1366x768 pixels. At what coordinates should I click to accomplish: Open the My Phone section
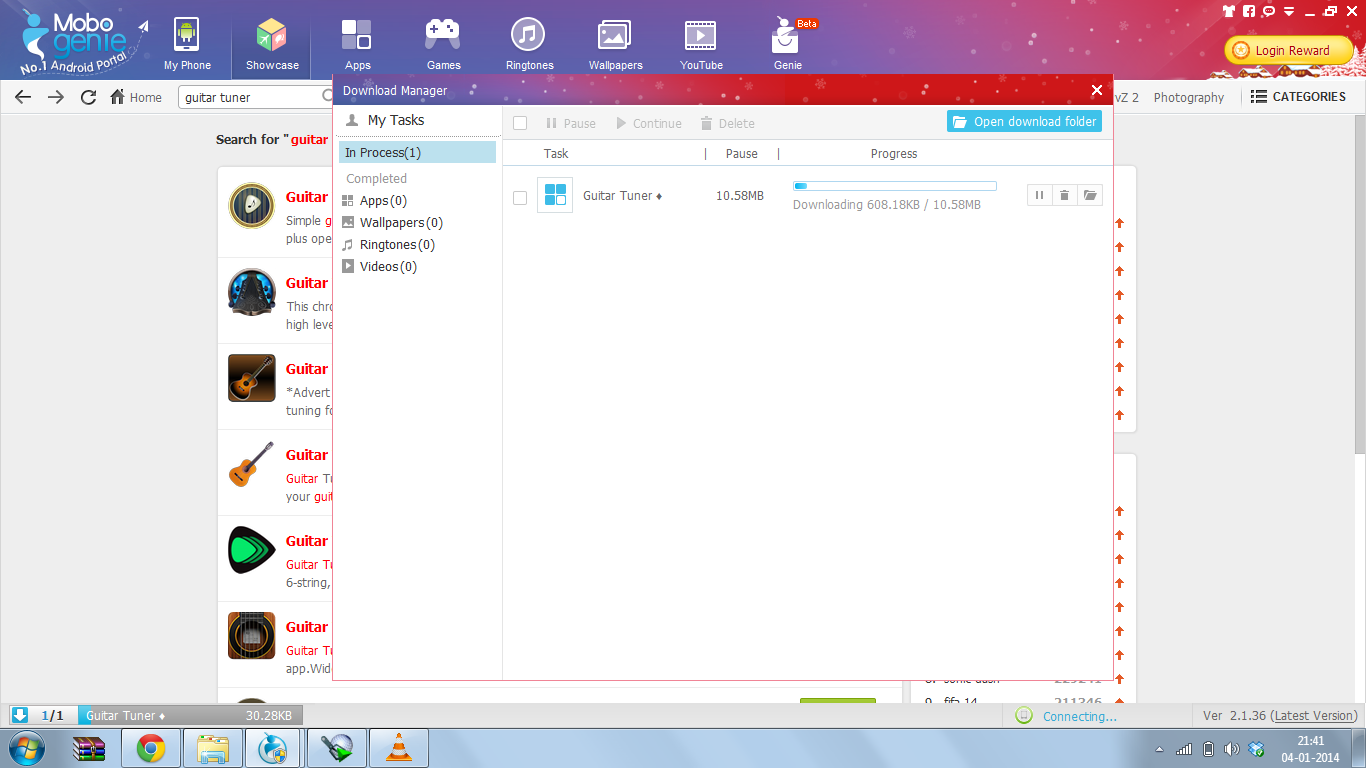(187, 45)
